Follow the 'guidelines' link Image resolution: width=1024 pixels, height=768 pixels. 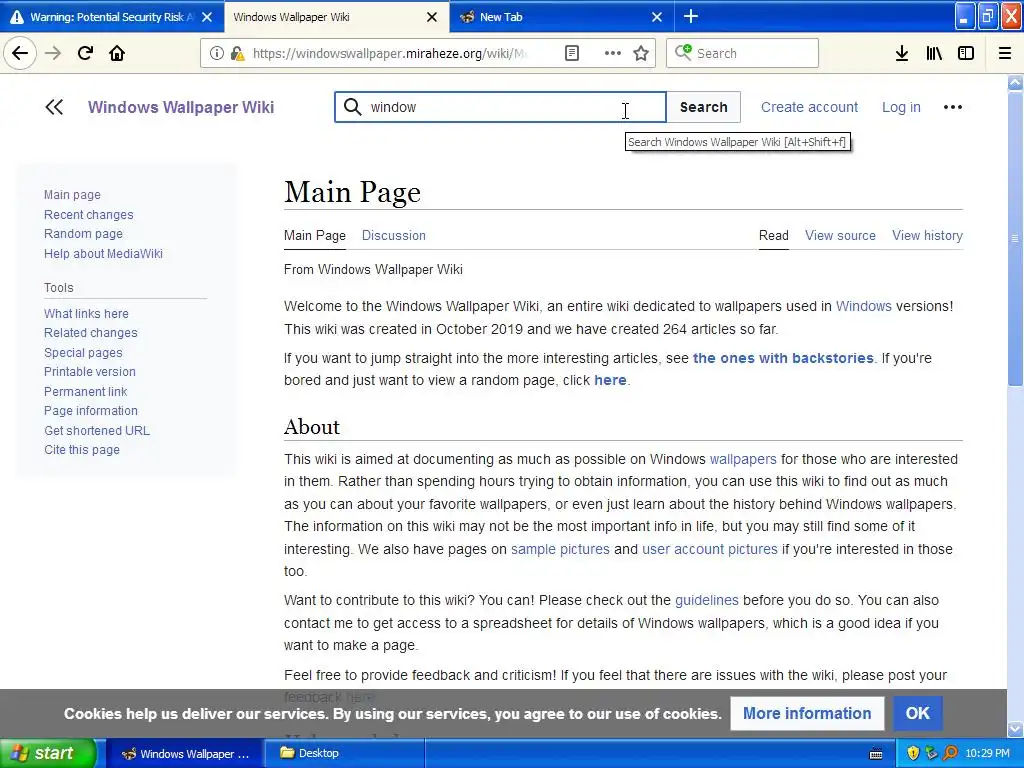tap(707, 600)
